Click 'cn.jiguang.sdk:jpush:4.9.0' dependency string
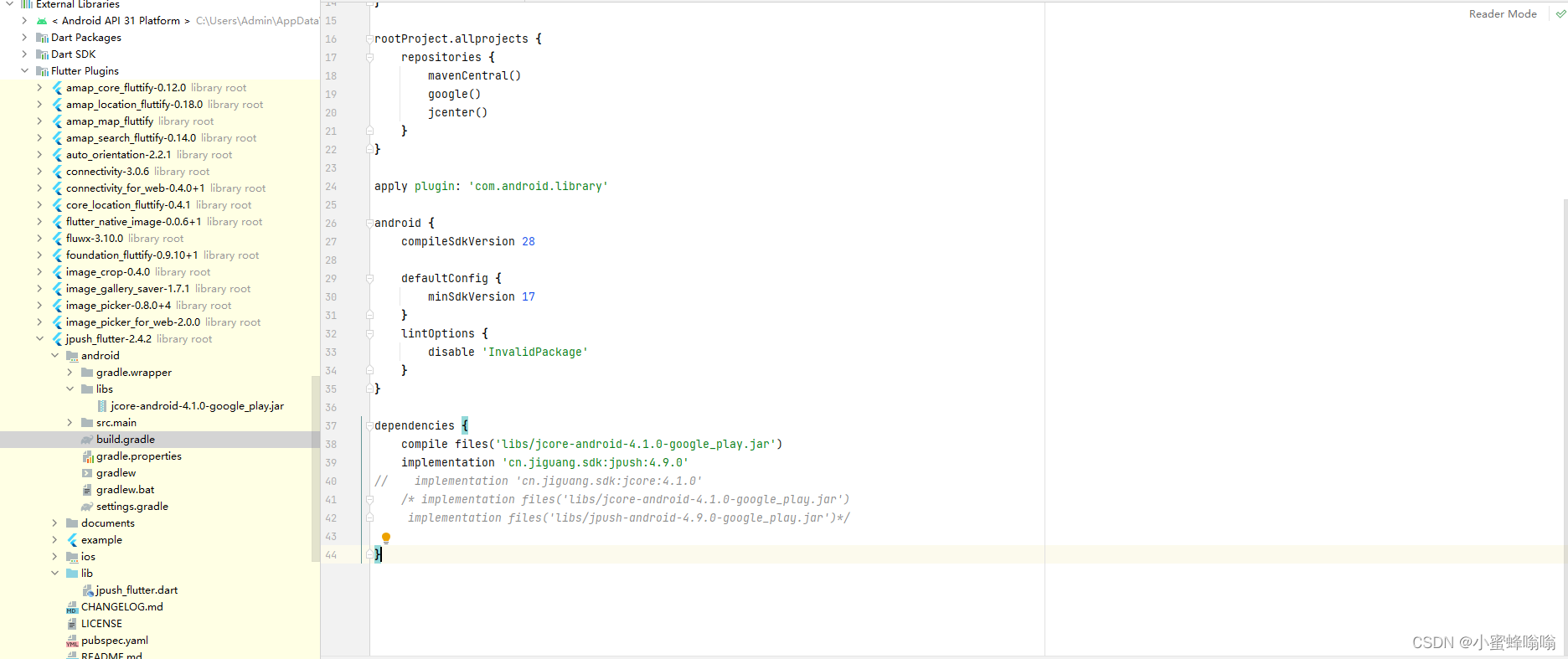The height and width of the screenshot is (659, 1568). click(596, 463)
